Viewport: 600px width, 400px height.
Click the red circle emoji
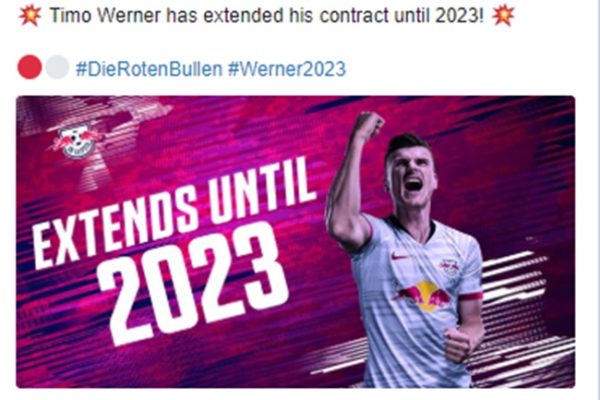click(x=29, y=67)
